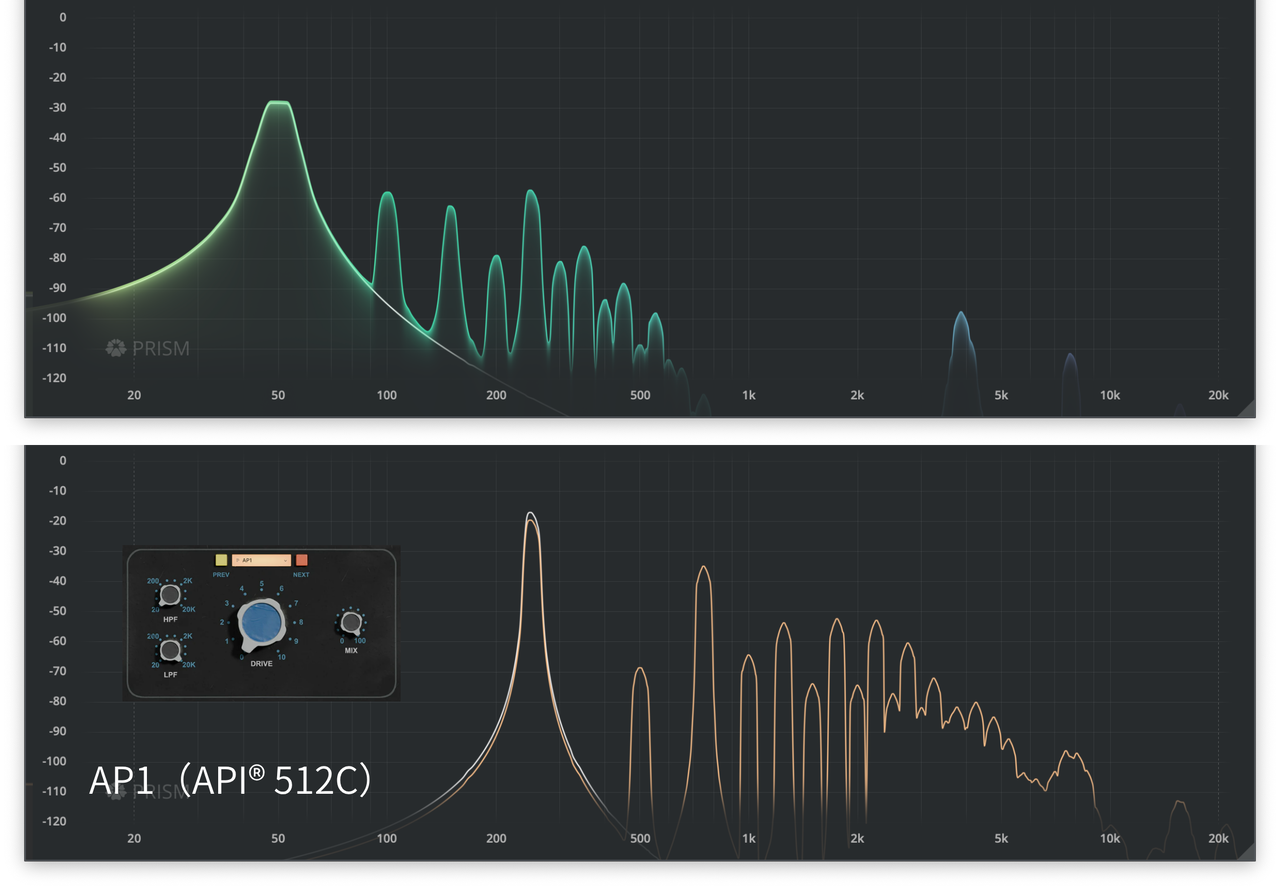Click the 5k frequency label in lower graph

pos(1001,838)
